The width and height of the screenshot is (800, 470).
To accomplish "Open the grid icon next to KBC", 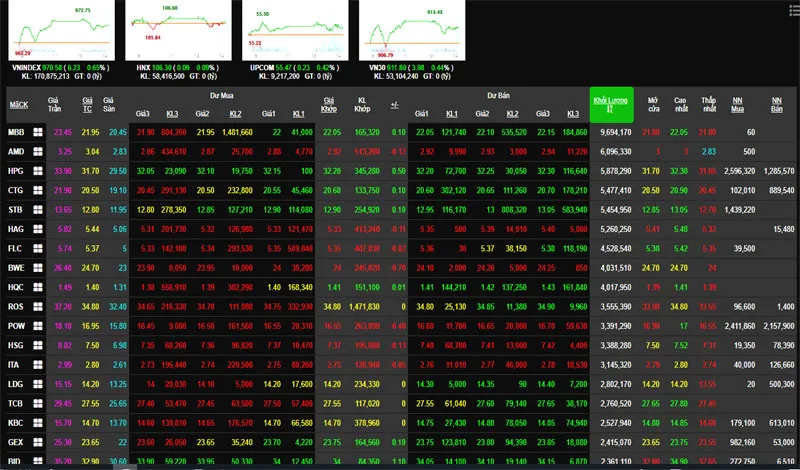I will (38, 423).
